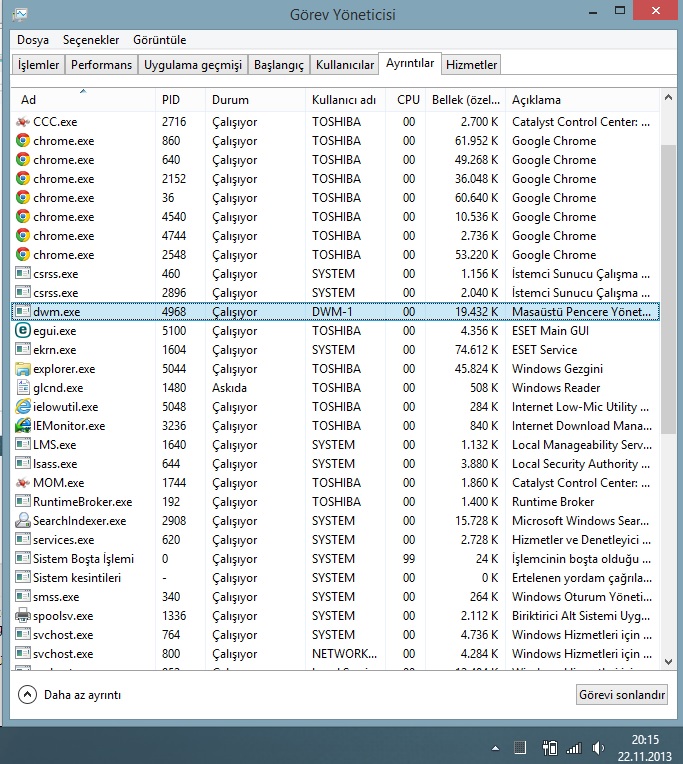Click the RuntimeBroker.exe icon
Screen dimensions: 683x764
(23, 502)
